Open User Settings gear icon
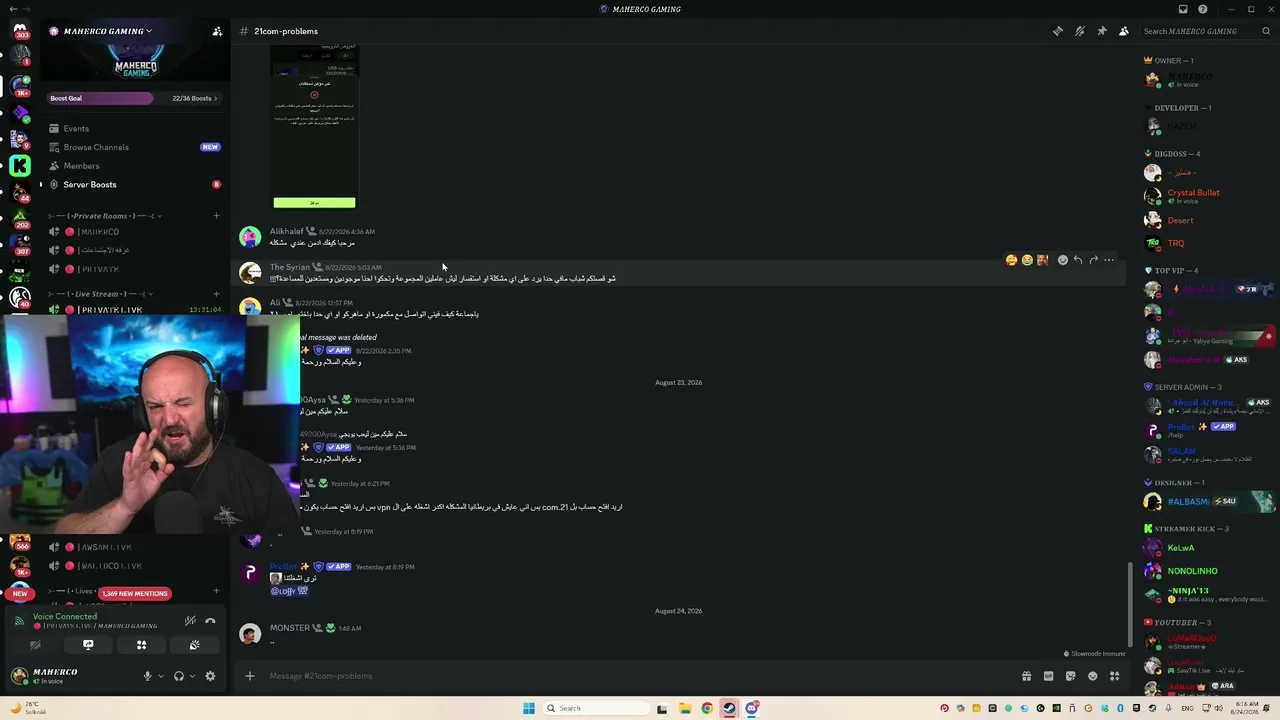This screenshot has height=720, width=1280. point(210,676)
